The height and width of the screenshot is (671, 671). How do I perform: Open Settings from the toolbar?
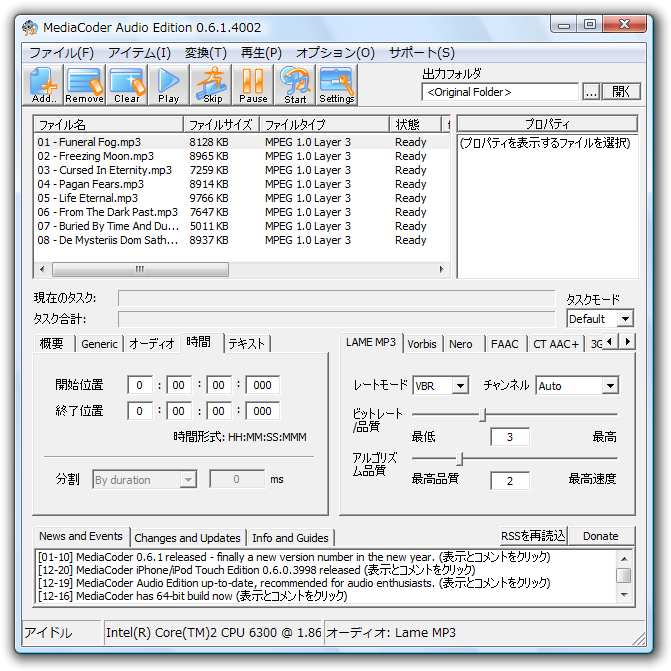(x=337, y=85)
